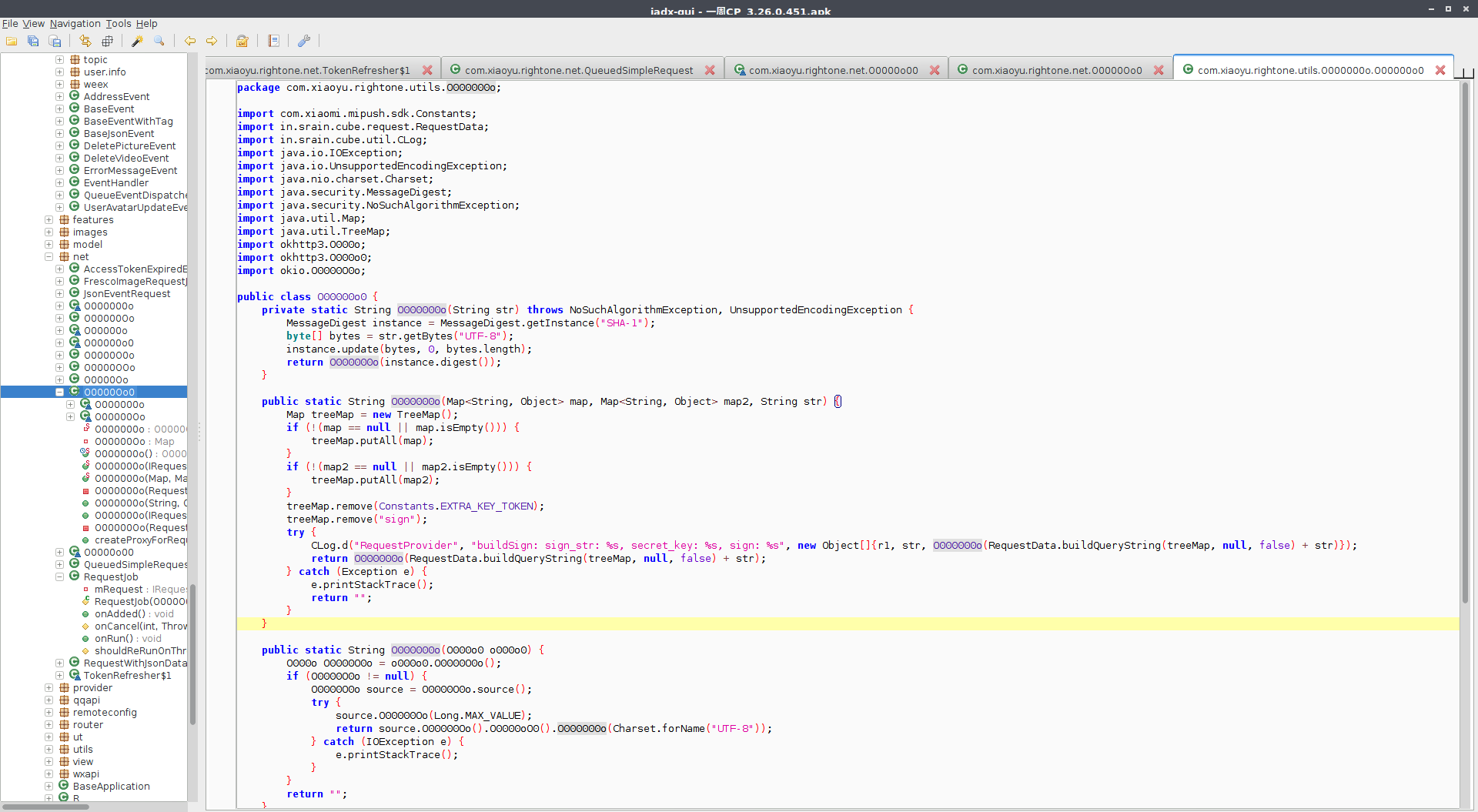The height and width of the screenshot is (812, 1478).
Task: Toggle deobfuscation padlock button
Action: pos(242,41)
